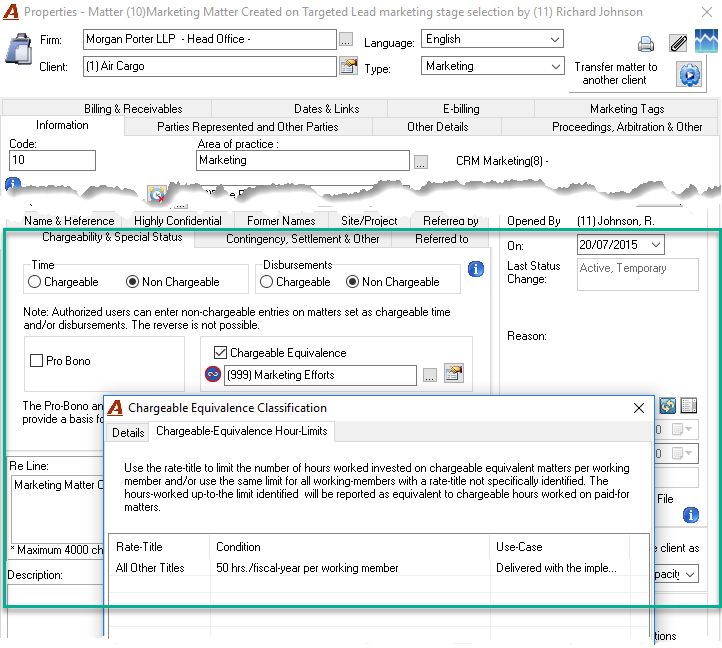Expand the capacity dropdown at lower right
The image size is (722, 648).
click(x=689, y=574)
